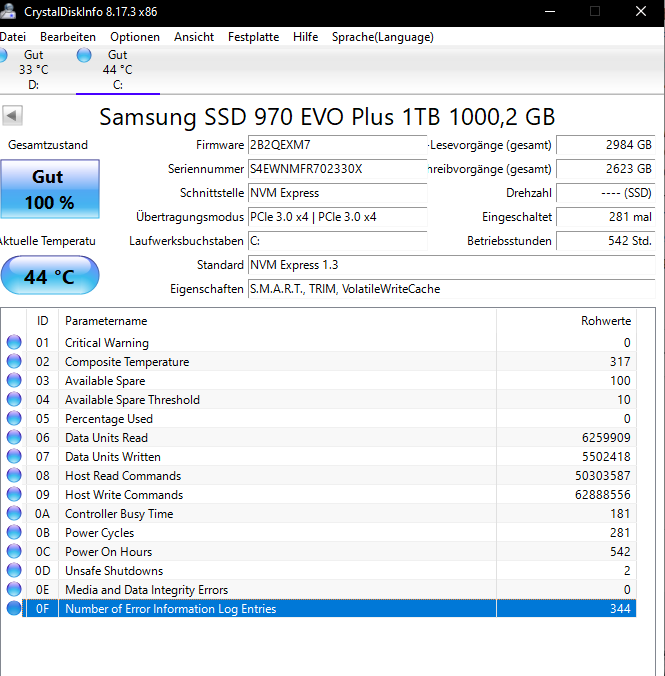Select the Host Write Commands parameter name
The image size is (665, 676).
(x=124, y=494)
